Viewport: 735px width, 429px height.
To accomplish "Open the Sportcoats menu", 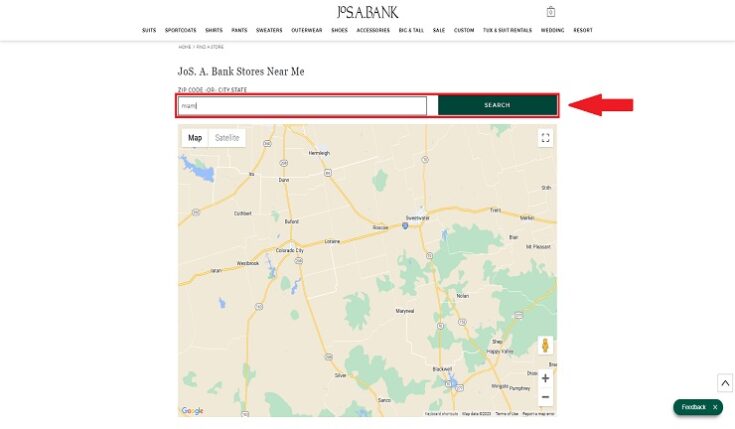I will [180, 30].
